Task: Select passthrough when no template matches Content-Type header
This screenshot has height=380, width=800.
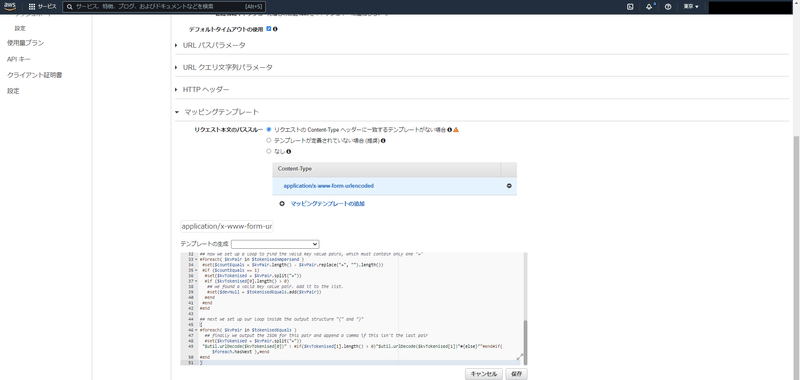Action: click(269, 130)
